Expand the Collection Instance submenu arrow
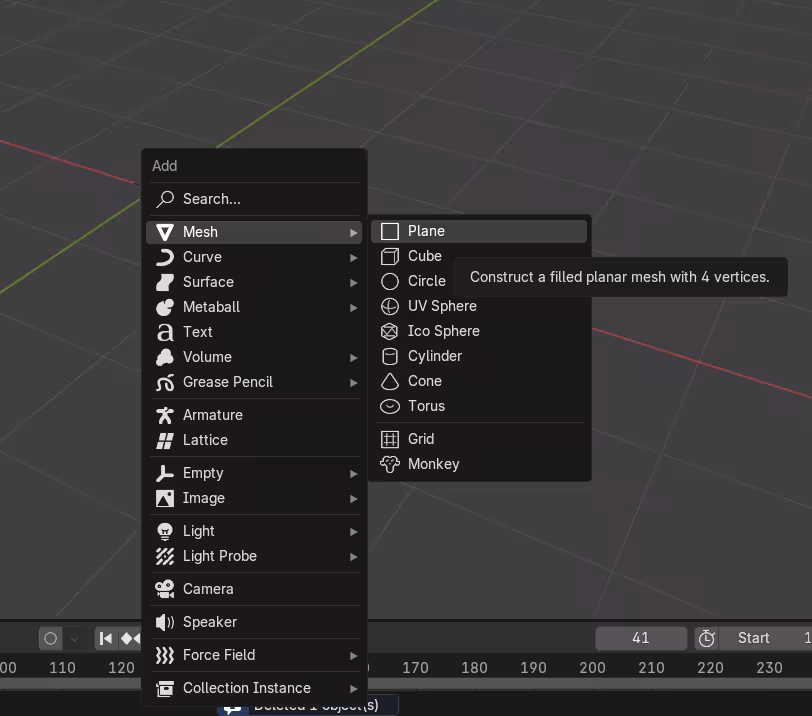This screenshot has height=716, width=812. tap(353, 689)
